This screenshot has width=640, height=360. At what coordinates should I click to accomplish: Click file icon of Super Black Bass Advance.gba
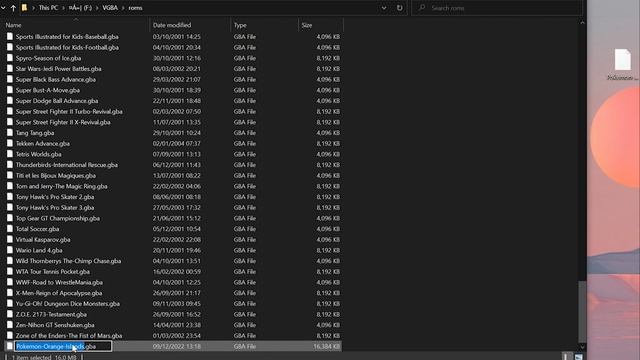coord(10,79)
